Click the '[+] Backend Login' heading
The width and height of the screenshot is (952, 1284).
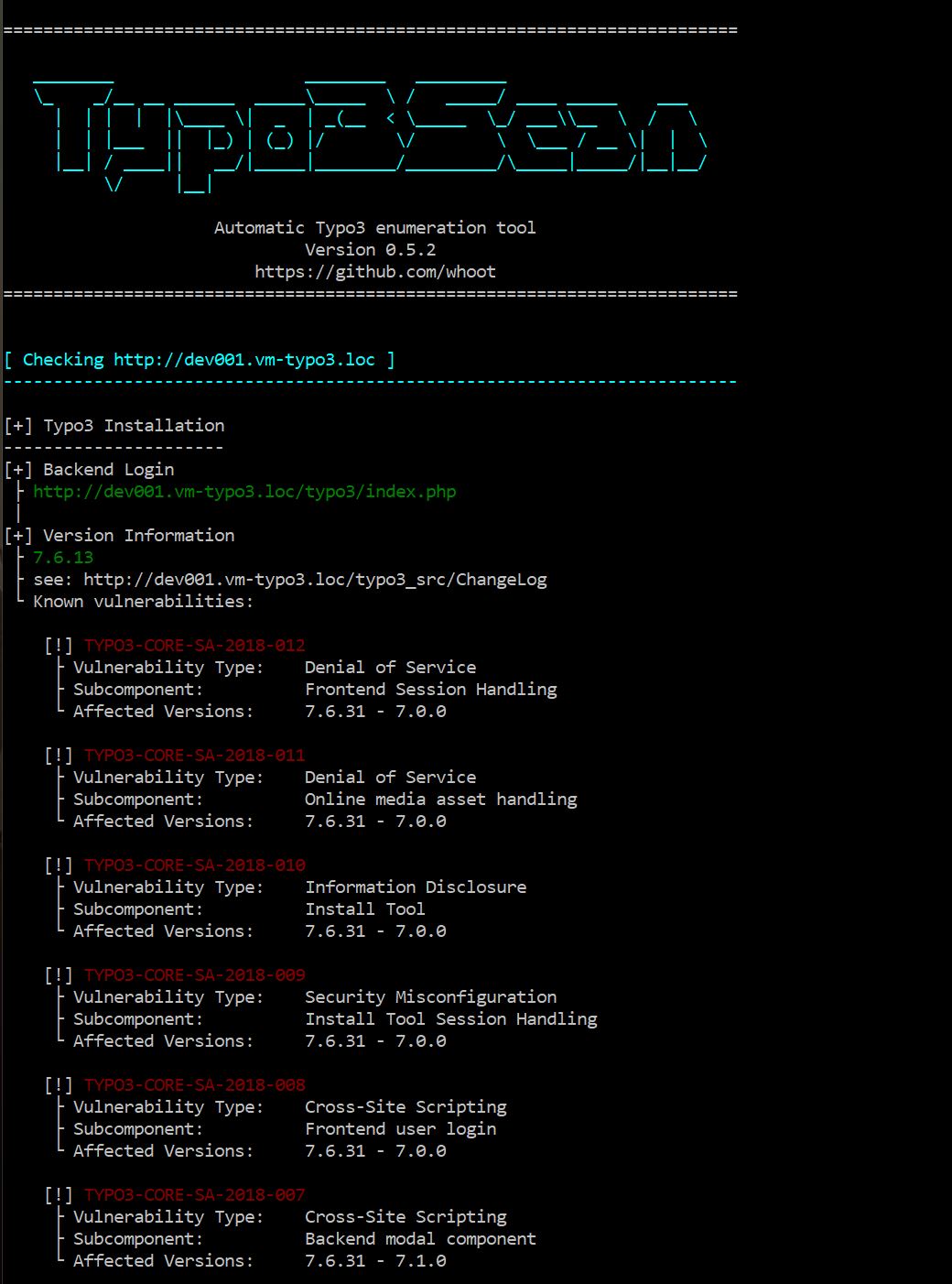90,470
